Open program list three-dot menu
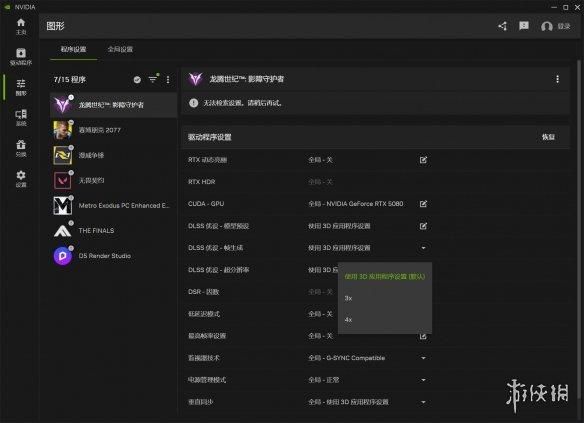Screen dimensions: 584x423 click(x=168, y=79)
